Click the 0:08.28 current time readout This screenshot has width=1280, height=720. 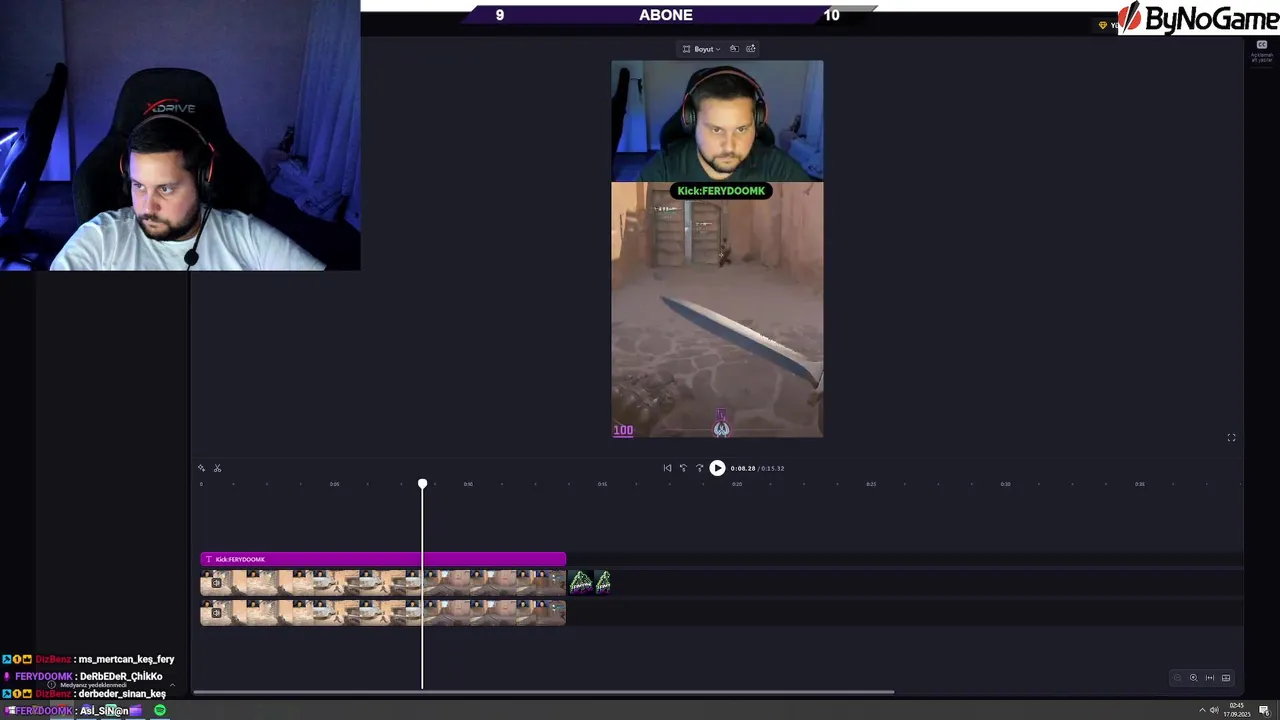click(x=742, y=469)
